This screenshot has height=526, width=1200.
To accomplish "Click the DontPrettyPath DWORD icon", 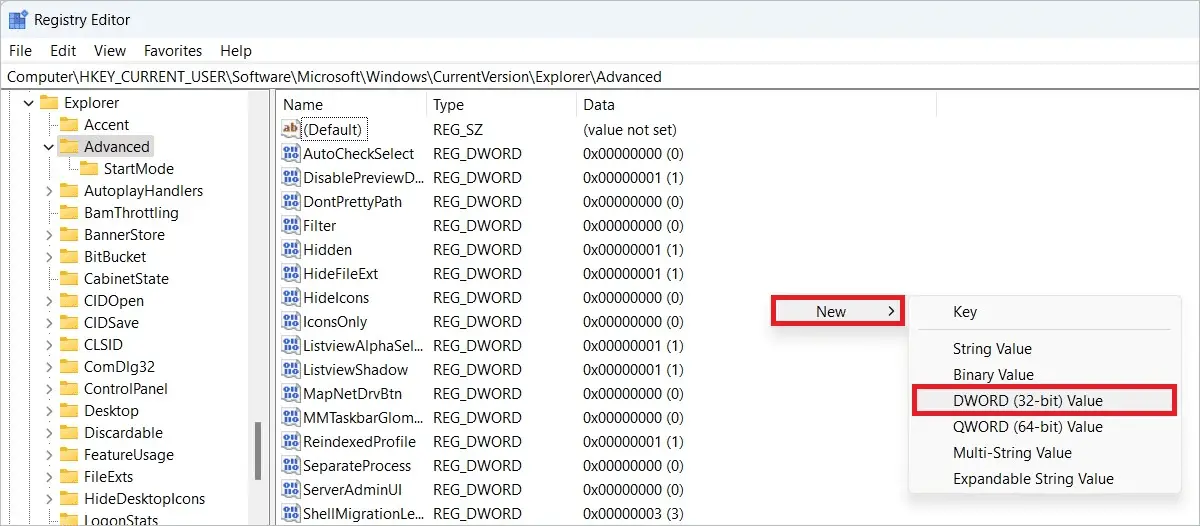I will coord(291,201).
